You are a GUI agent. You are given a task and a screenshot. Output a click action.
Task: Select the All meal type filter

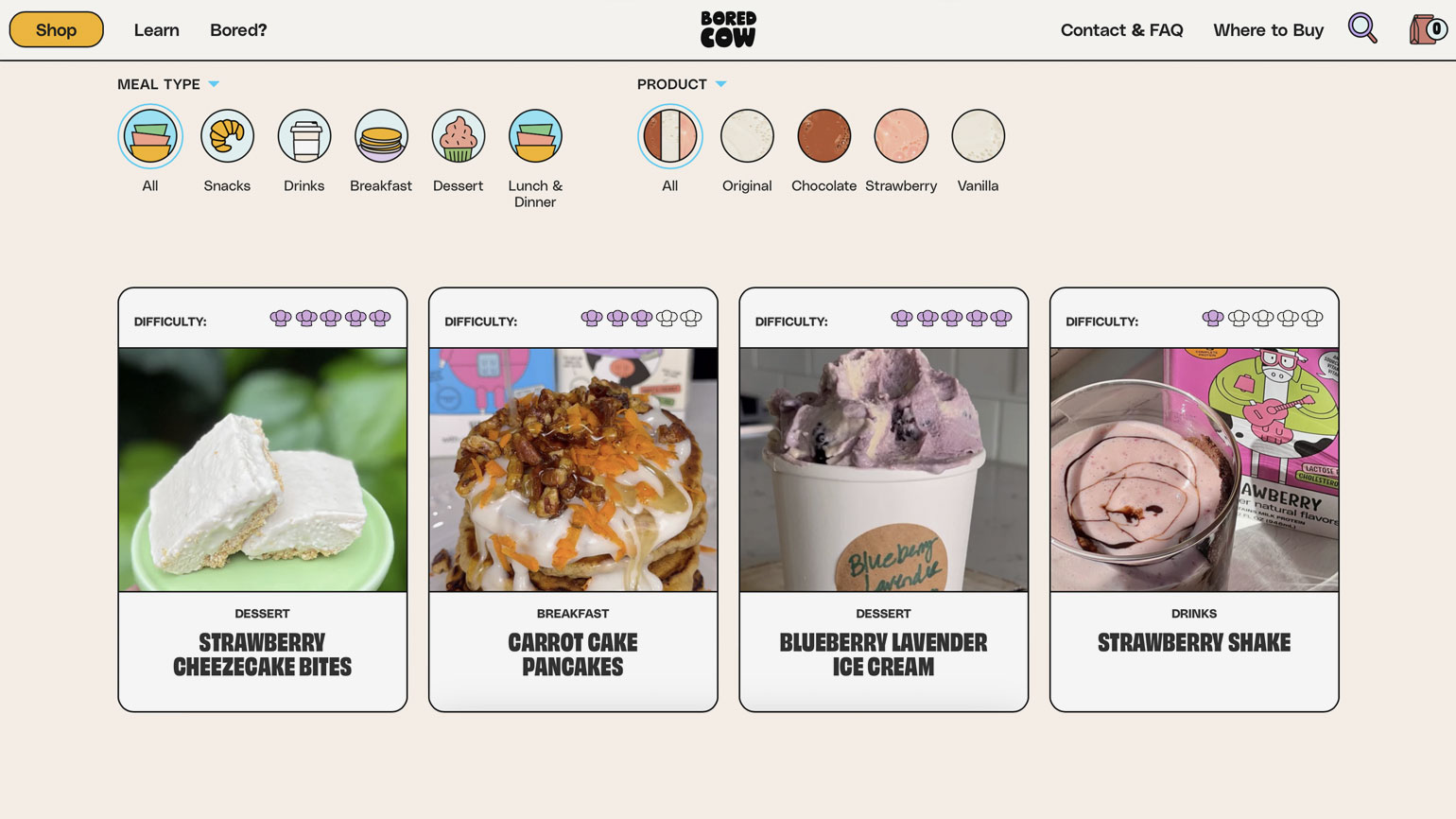150,136
